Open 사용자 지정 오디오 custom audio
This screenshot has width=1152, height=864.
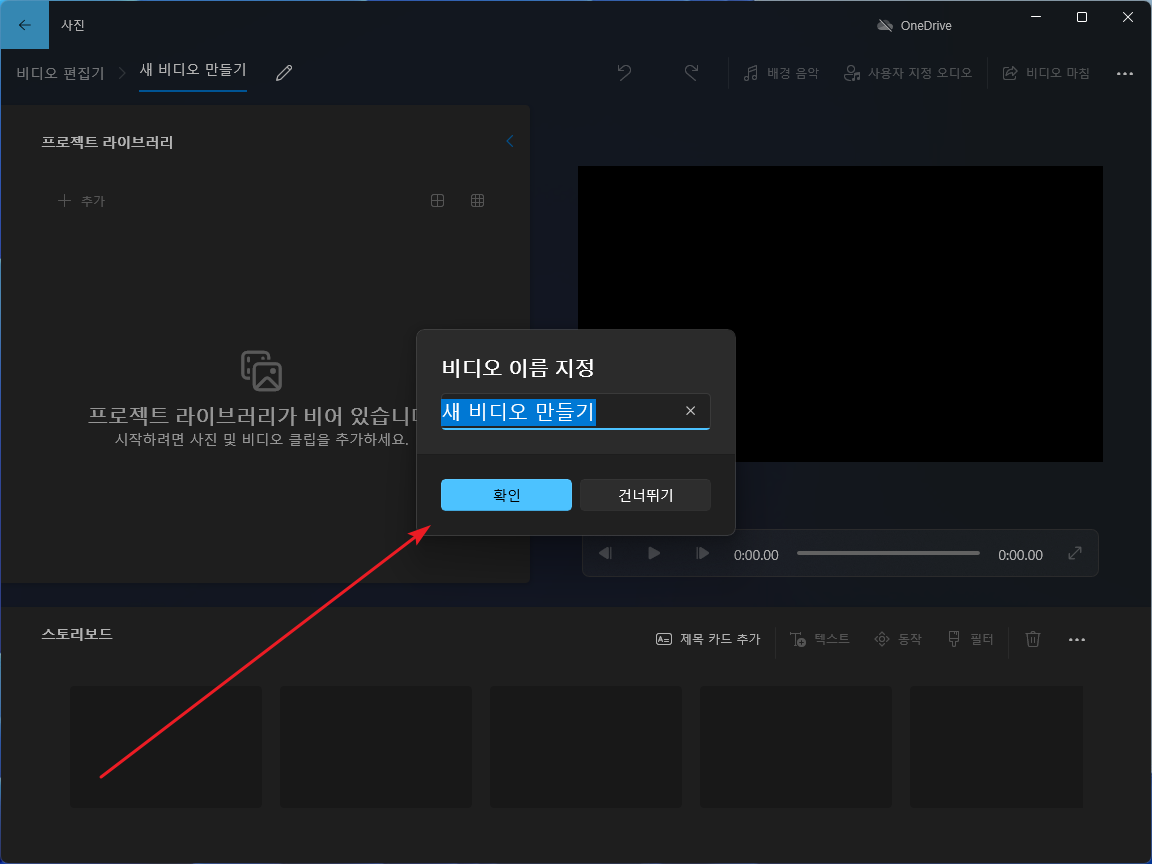pyautogui.click(x=908, y=73)
